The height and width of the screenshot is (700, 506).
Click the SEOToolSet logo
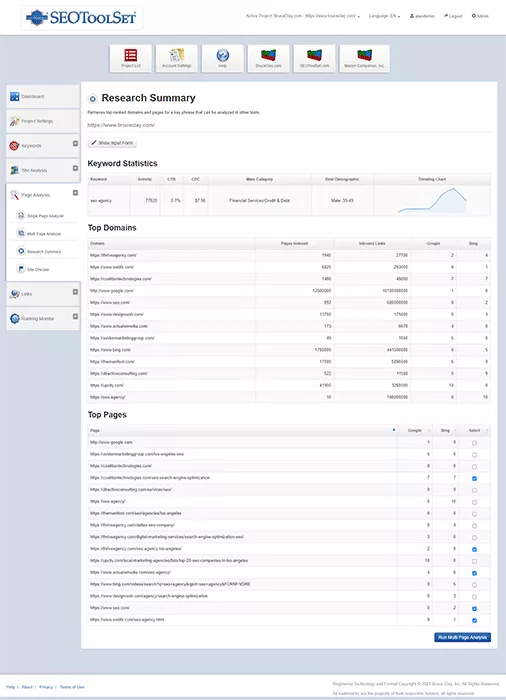tap(81, 18)
